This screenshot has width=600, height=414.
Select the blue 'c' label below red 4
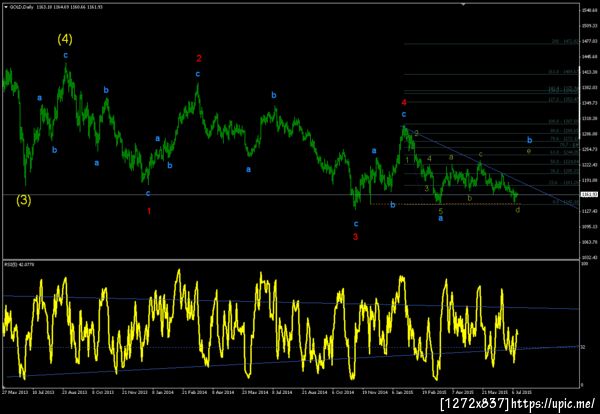(x=404, y=114)
